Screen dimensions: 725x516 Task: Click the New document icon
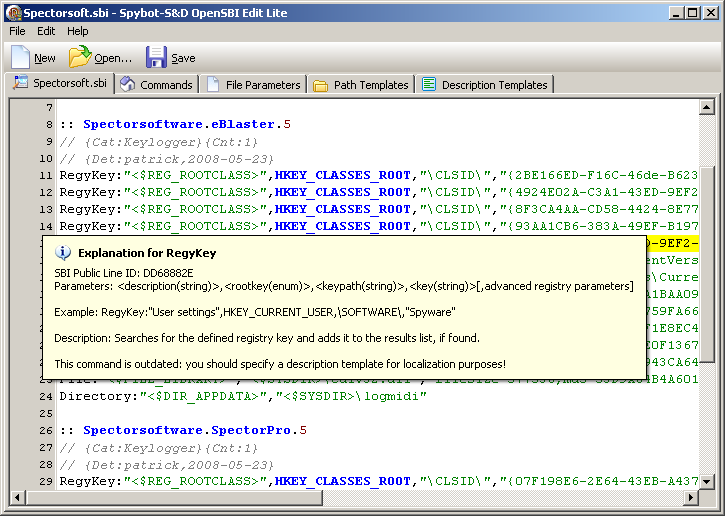click(x=20, y=57)
